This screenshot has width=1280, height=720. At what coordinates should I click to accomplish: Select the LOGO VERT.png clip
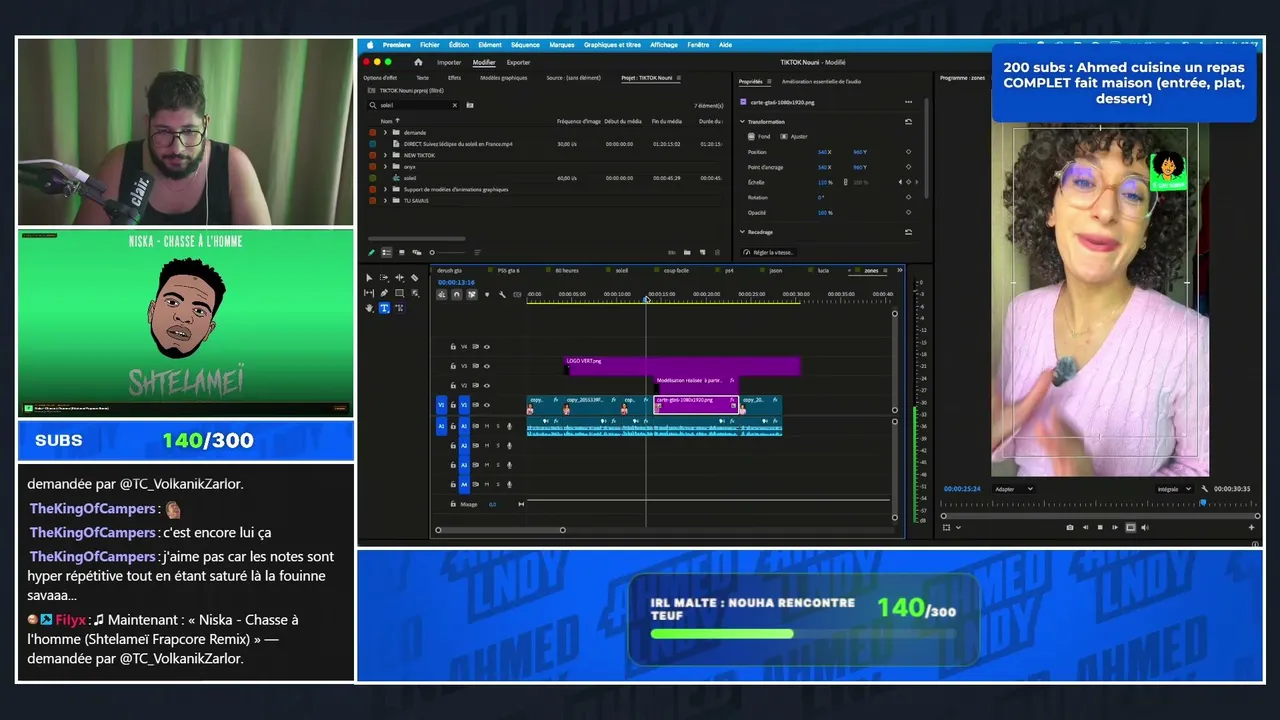pos(683,366)
